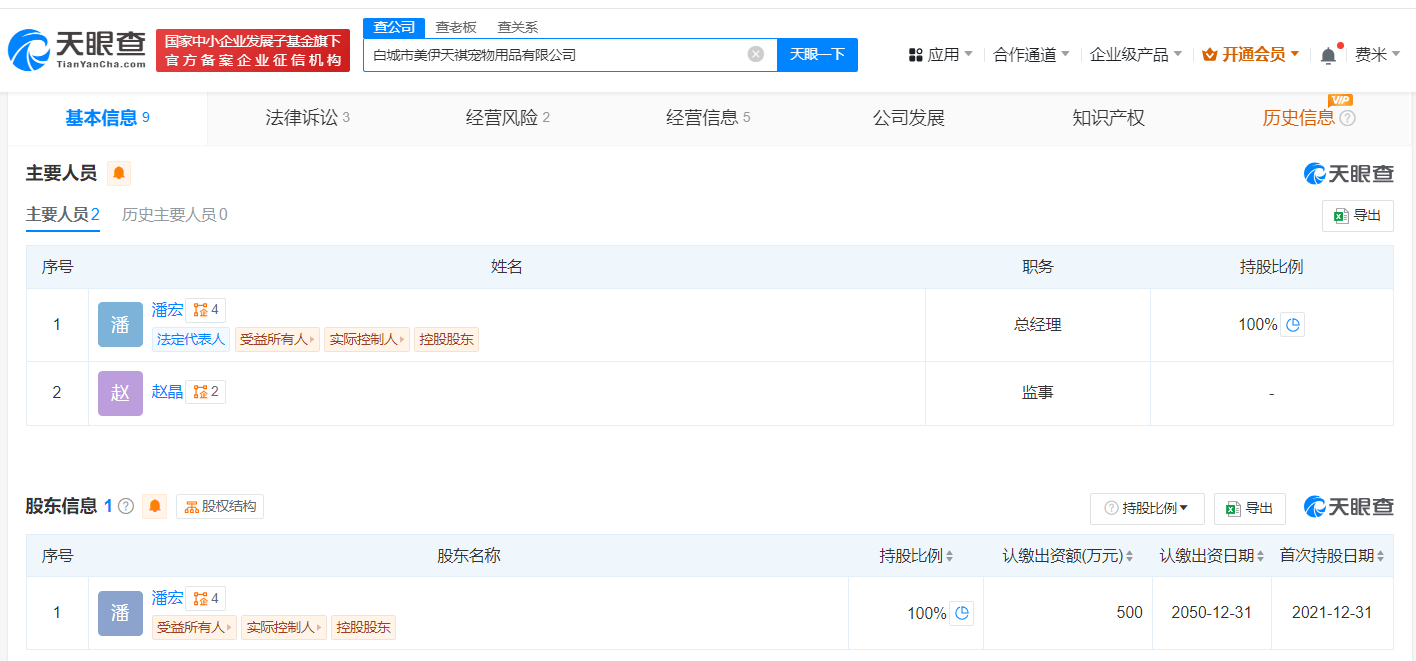Clear the search box with X icon
The height and width of the screenshot is (661, 1416).
756,54
